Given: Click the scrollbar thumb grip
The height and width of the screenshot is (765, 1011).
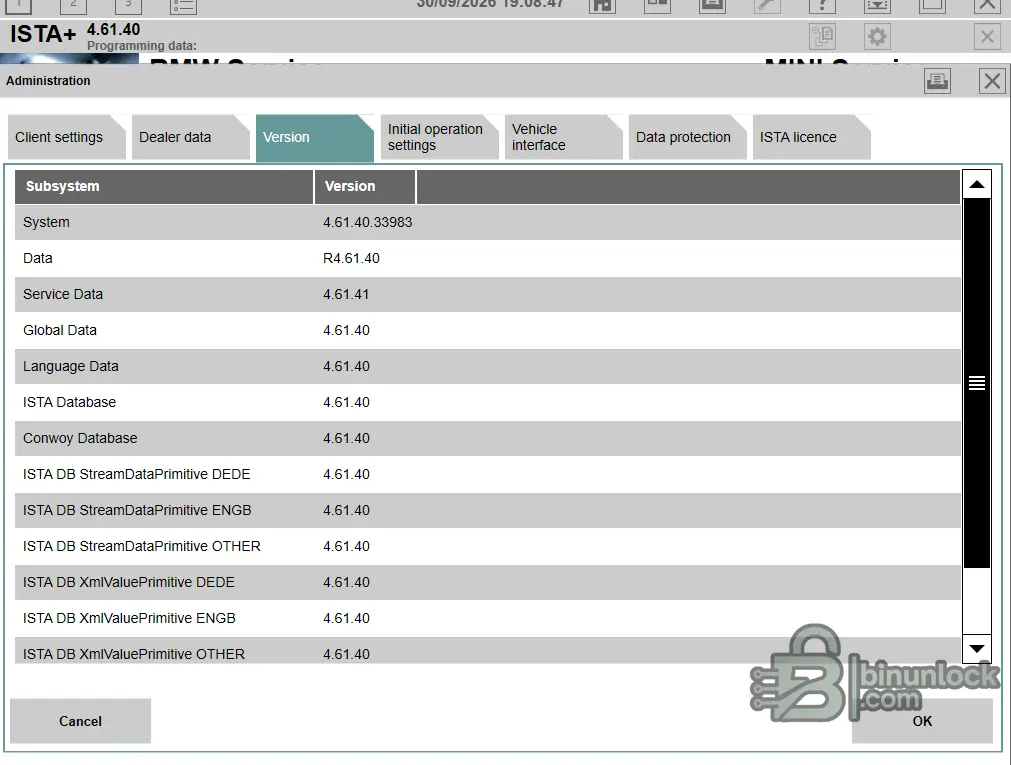Looking at the screenshot, I should 976,383.
